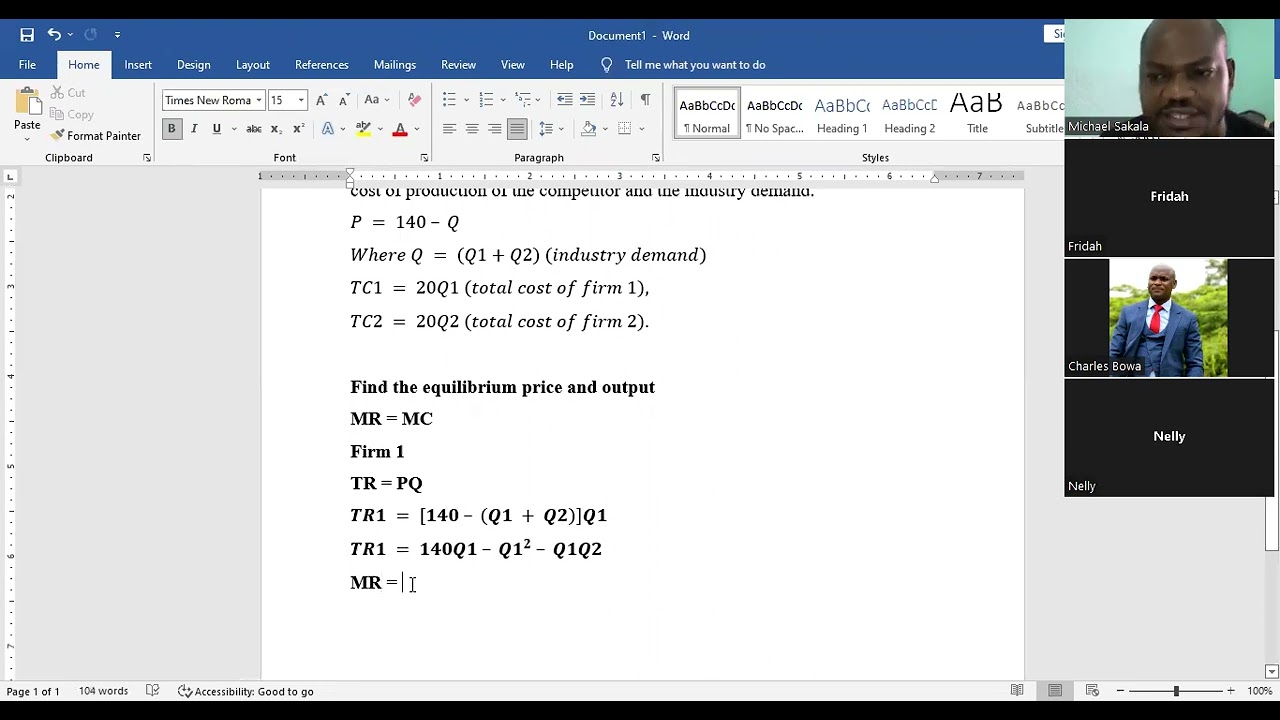Apply the Heading 2 style
Screen dimensions: 1280x720
(910, 114)
